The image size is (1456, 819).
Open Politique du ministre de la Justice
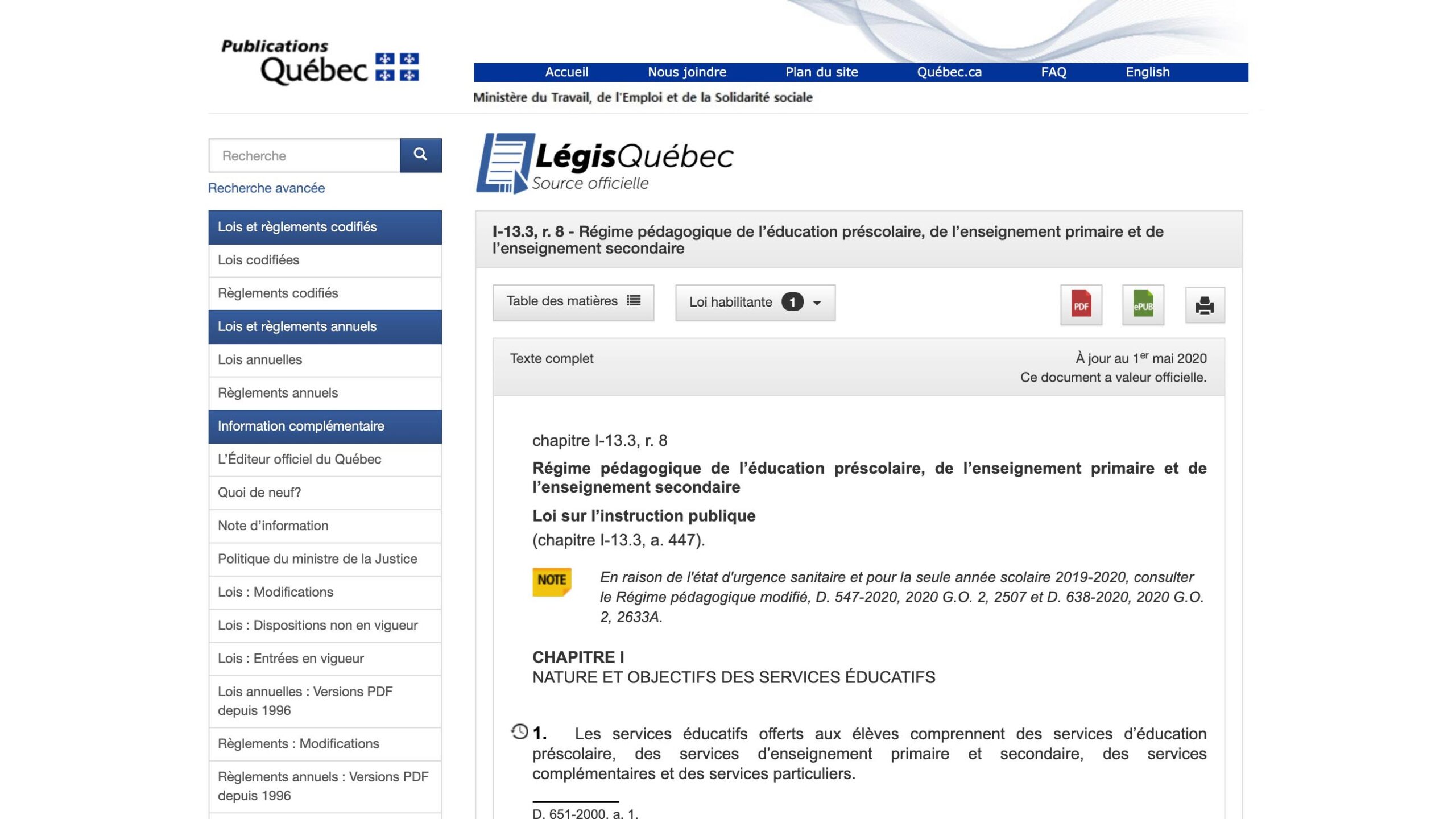325,559
